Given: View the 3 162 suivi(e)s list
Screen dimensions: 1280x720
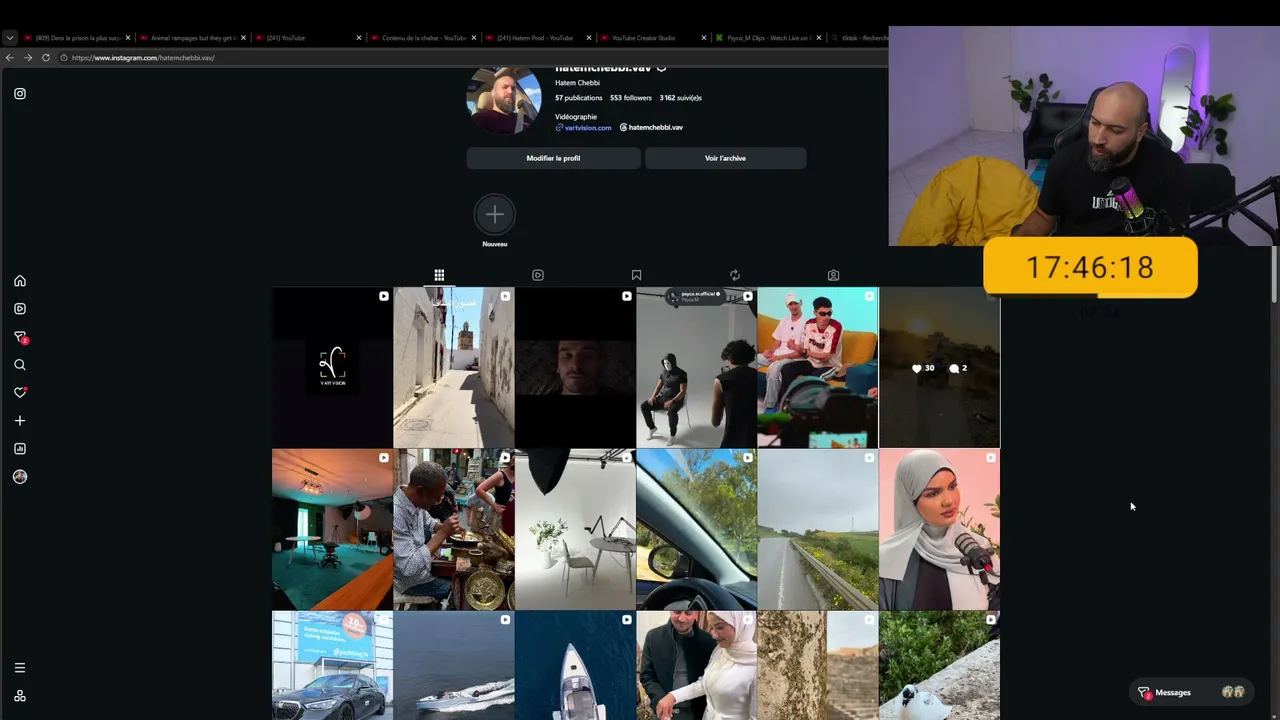Looking at the screenshot, I should coord(681,98).
